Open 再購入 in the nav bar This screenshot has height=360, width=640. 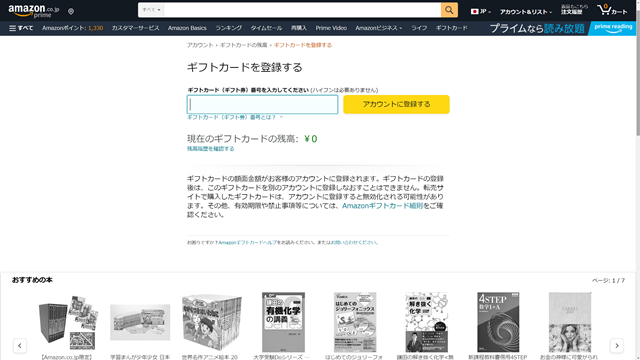click(299, 28)
